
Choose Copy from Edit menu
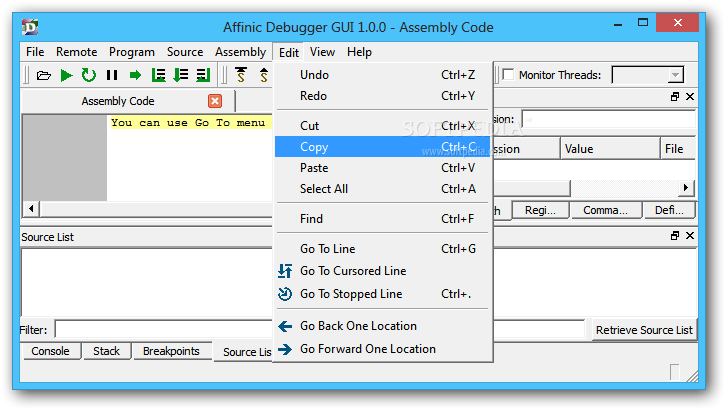pos(383,147)
